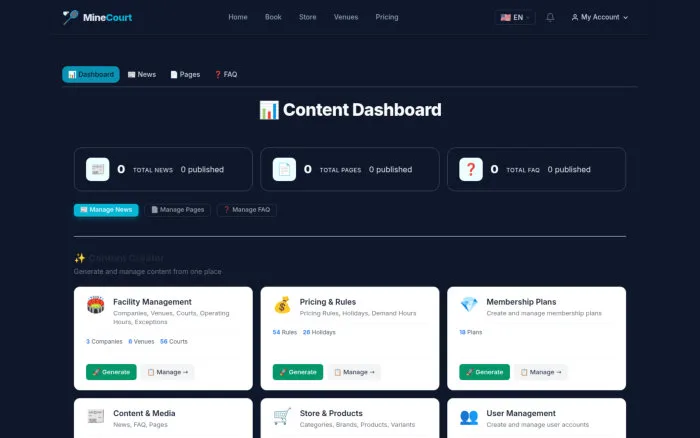Expand the My Account menu
This screenshot has width=700, height=438.
(x=600, y=17)
